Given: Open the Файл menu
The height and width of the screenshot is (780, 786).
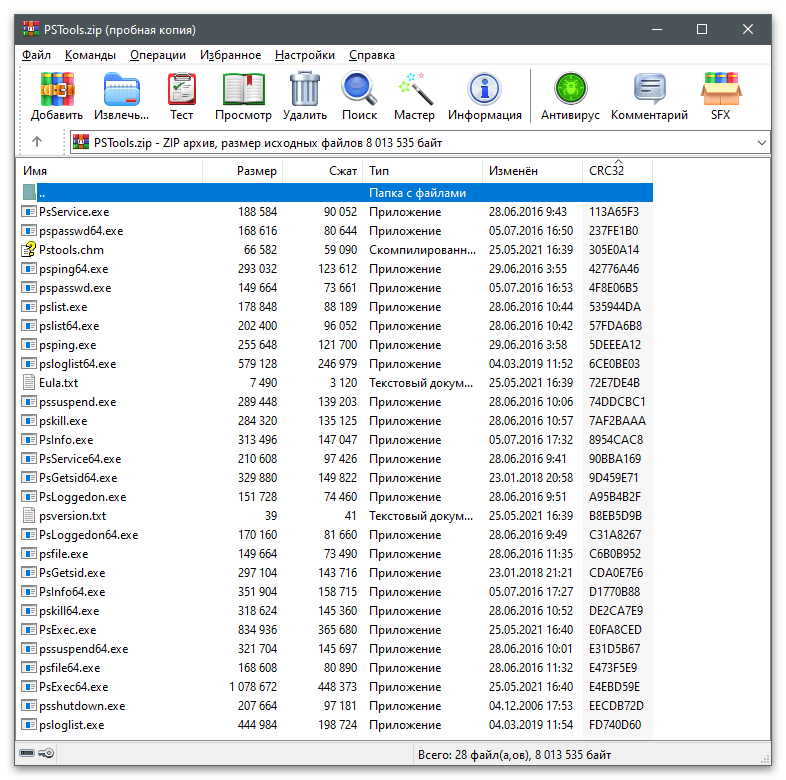Looking at the screenshot, I should tap(37, 55).
